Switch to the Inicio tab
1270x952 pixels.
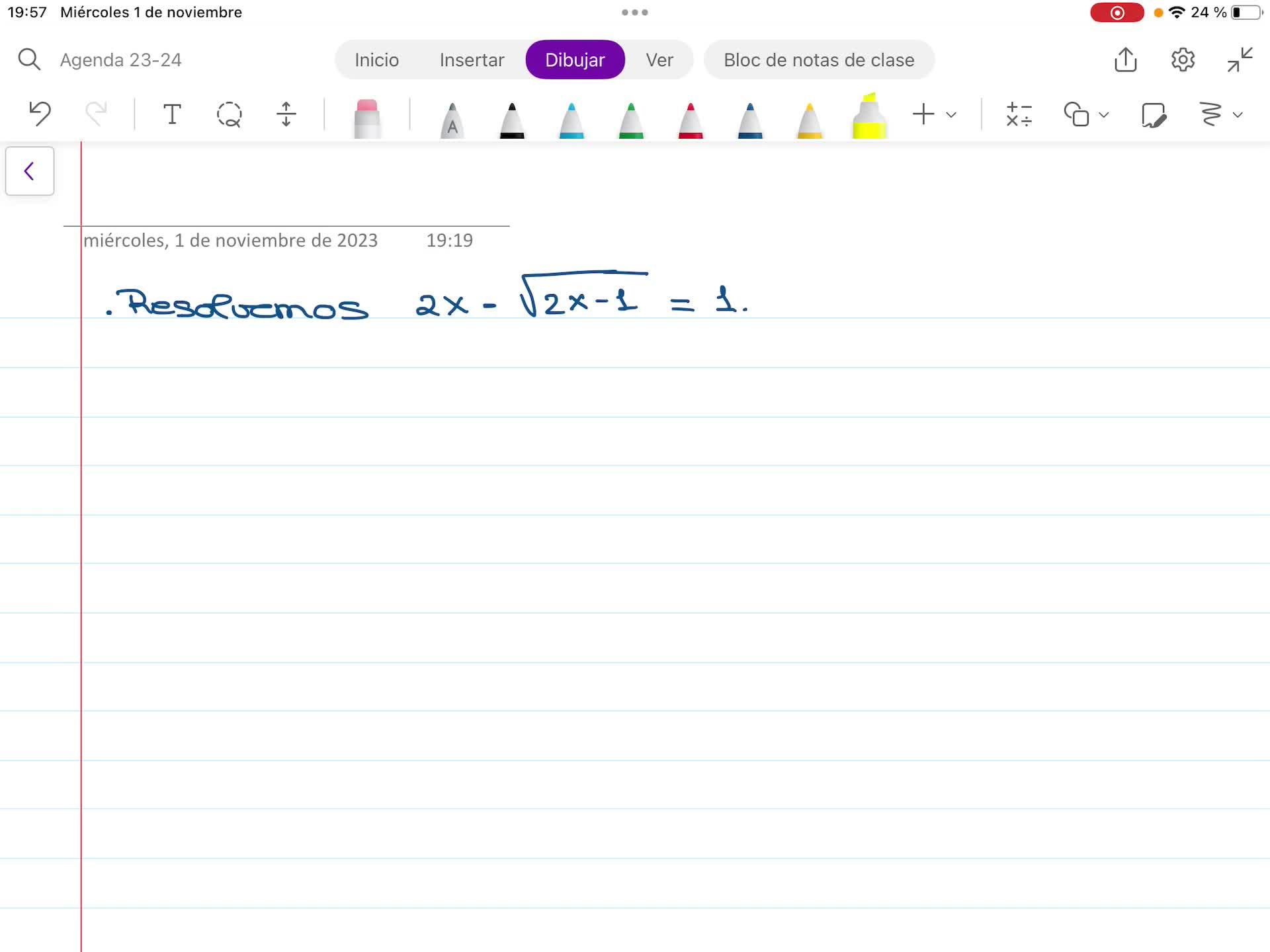[376, 60]
